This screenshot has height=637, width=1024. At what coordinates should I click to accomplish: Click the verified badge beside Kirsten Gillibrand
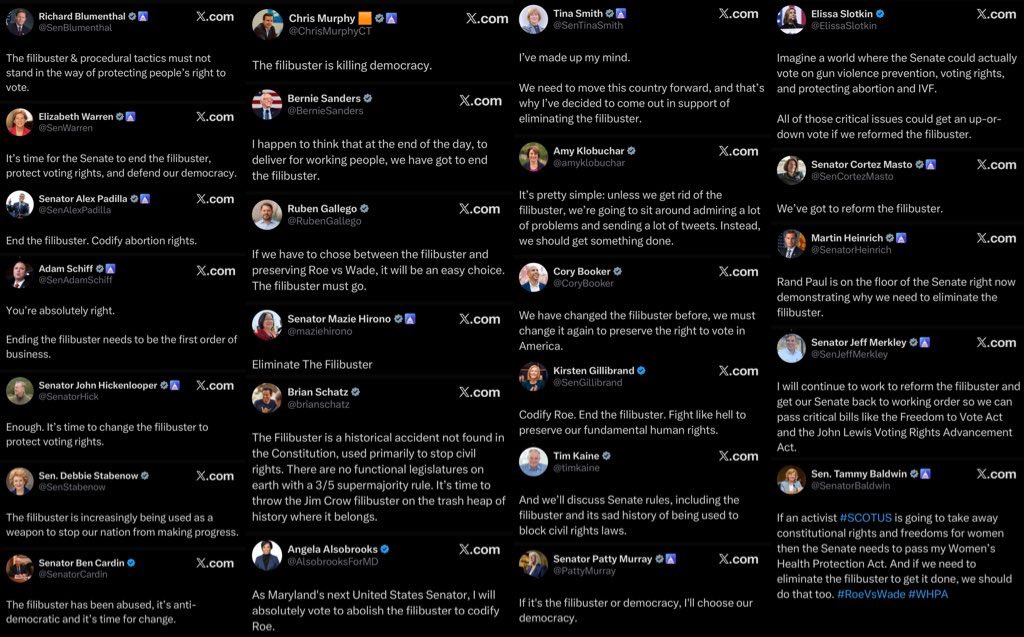click(x=641, y=370)
